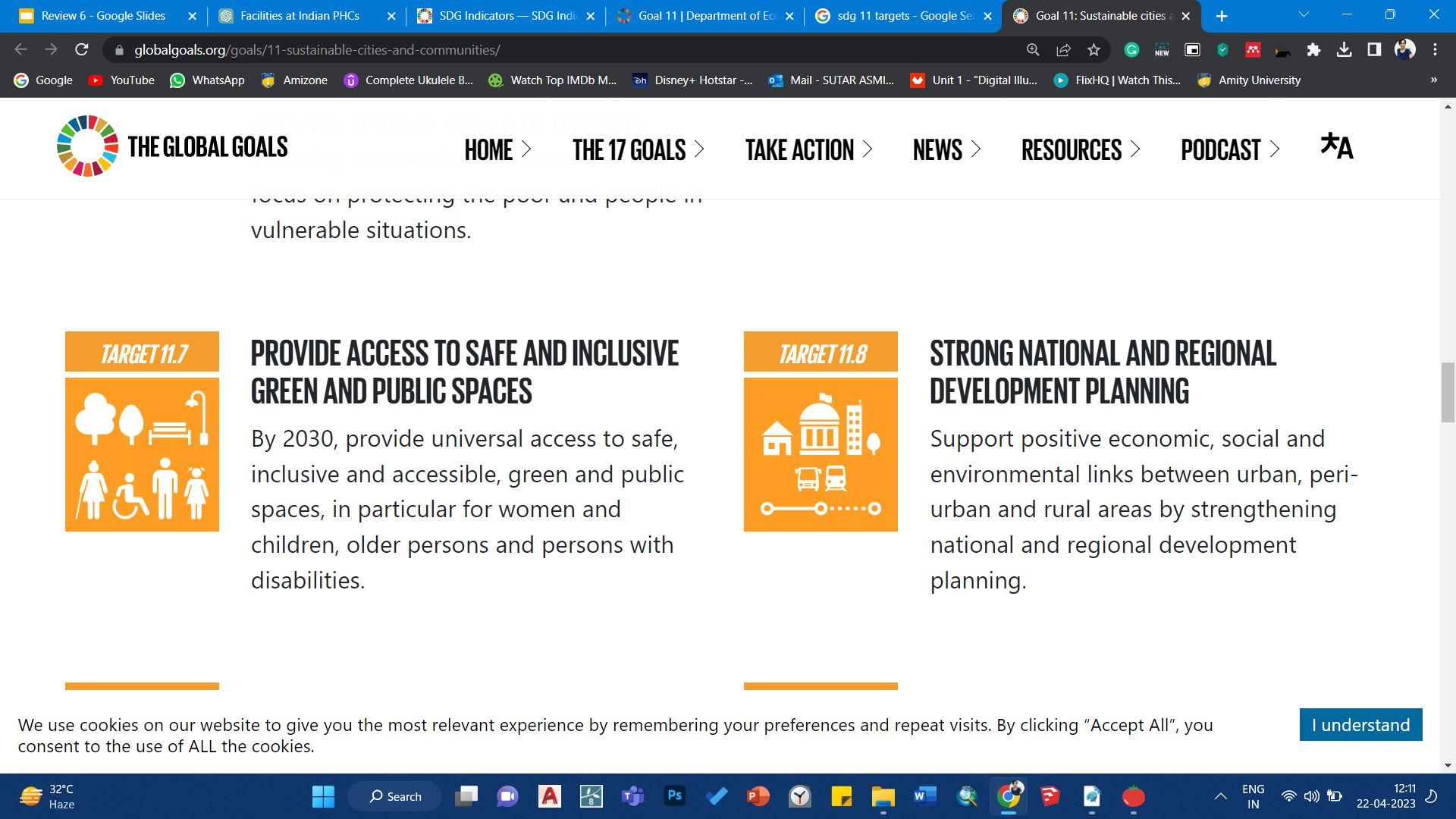Image resolution: width=1456 pixels, height=819 pixels.
Task: Open the YouTube bookmark
Action: [x=121, y=80]
